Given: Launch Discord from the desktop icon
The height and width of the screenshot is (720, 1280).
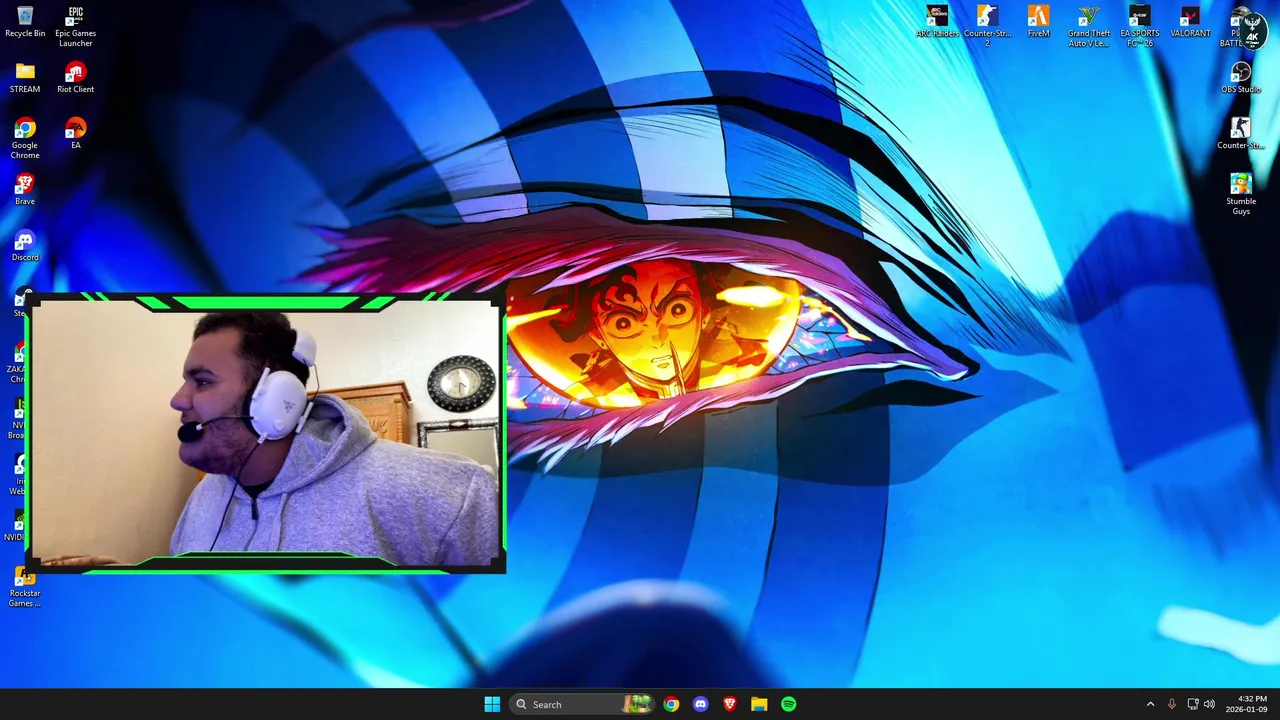Looking at the screenshot, I should point(25,246).
